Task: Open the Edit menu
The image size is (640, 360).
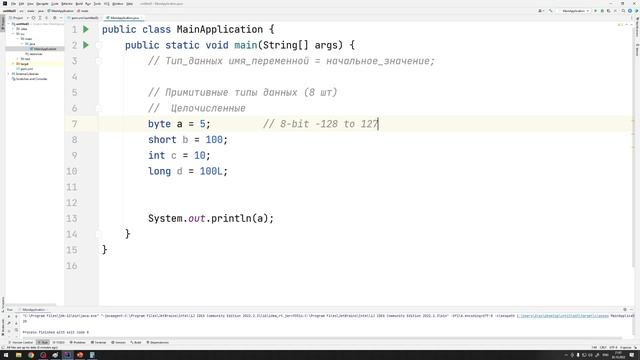Action: 21,4
